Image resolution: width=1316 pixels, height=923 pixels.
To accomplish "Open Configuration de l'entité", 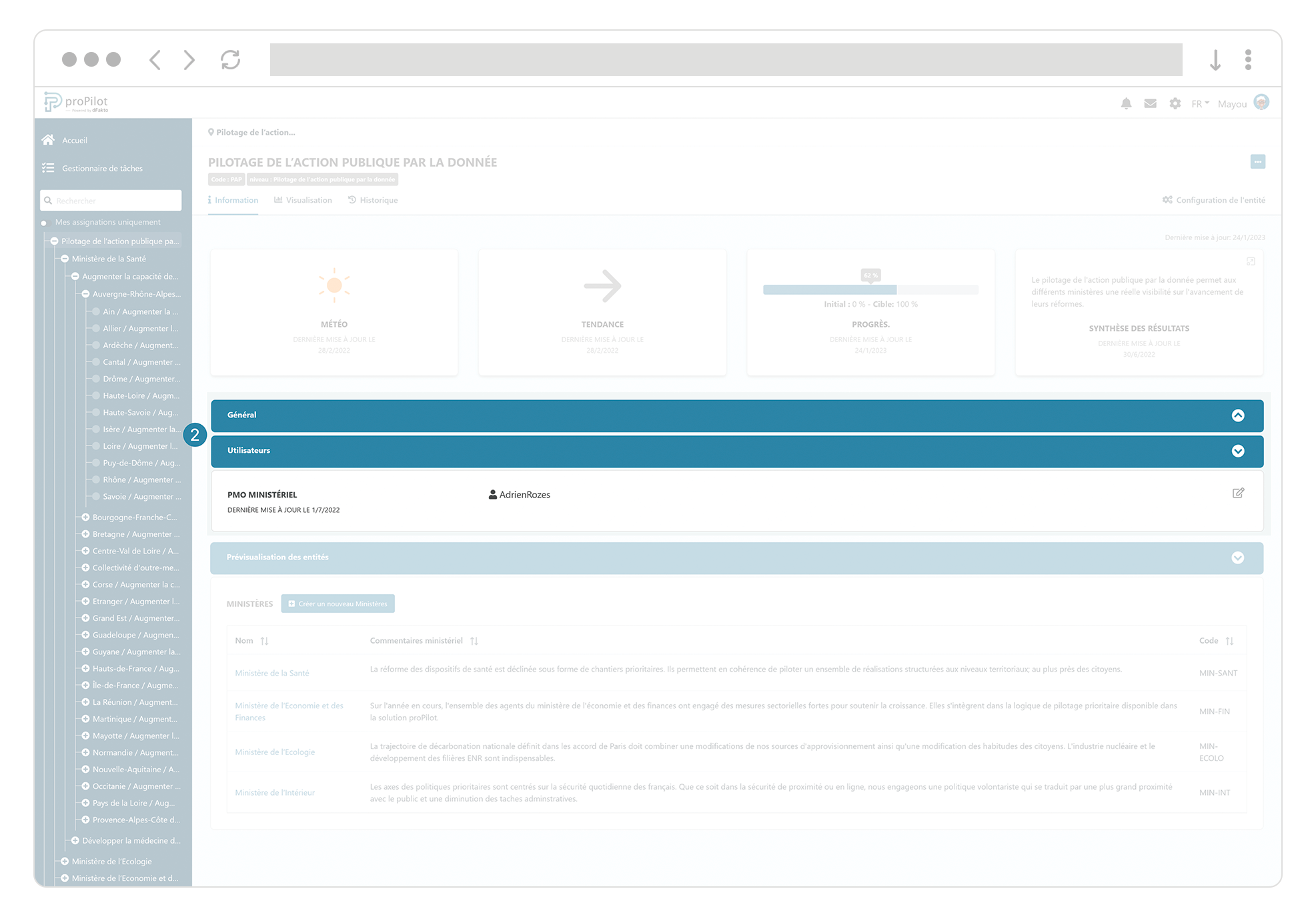I will click(1213, 199).
